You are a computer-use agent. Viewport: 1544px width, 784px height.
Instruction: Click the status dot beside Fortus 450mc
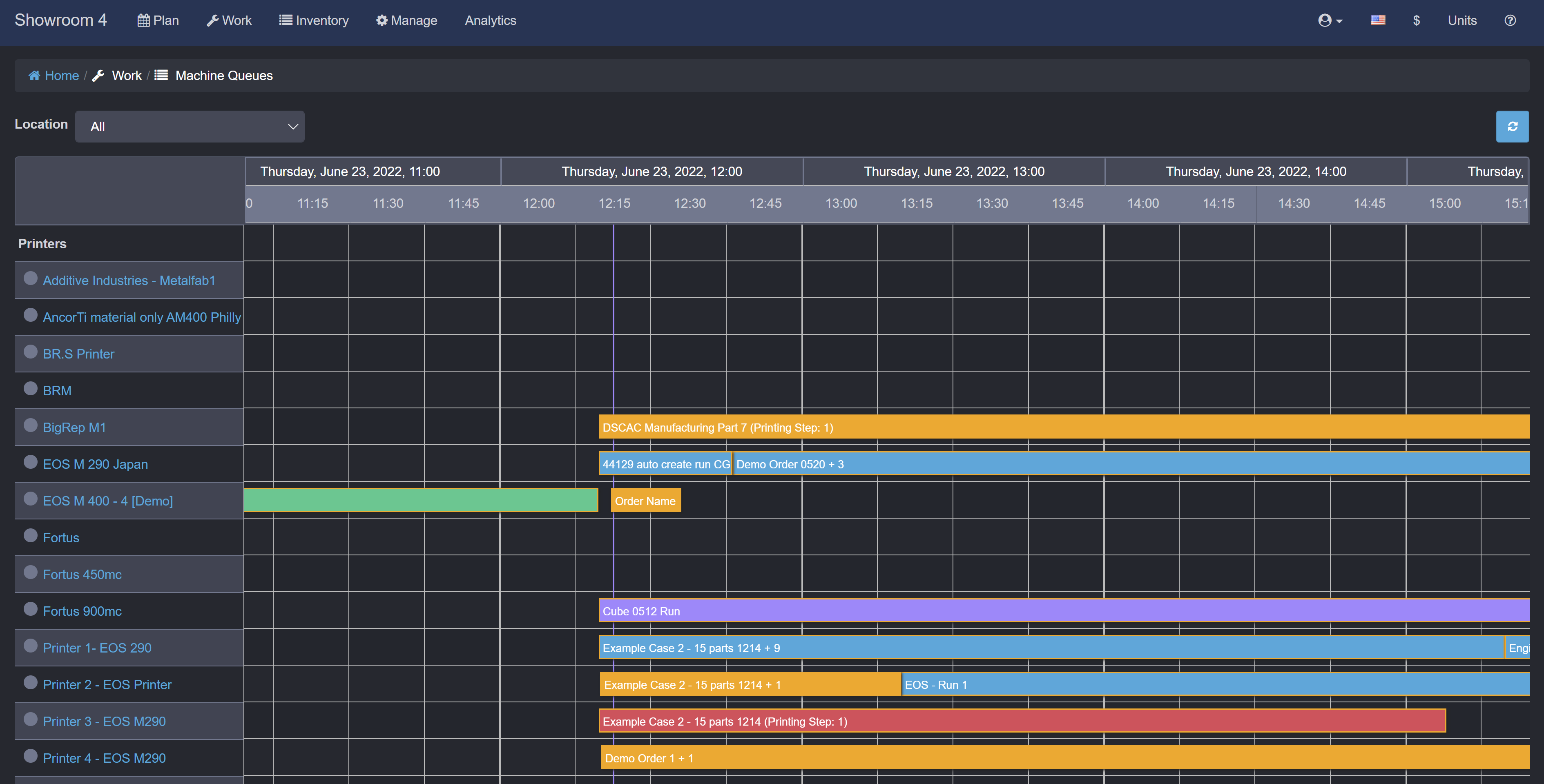pyautogui.click(x=31, y=572)
